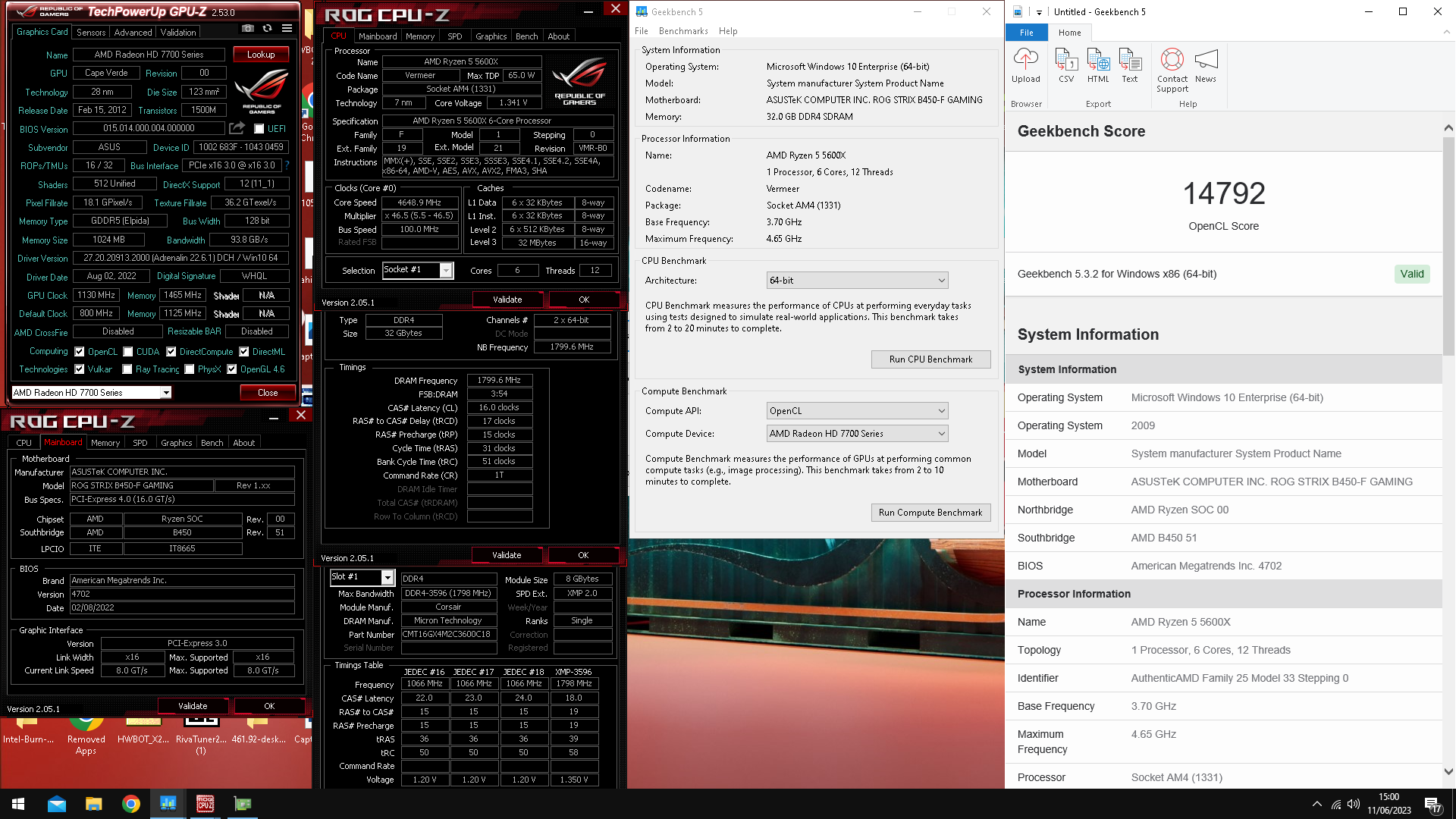
Task: Toggle the OpenCL checkbox
Action: point(80,351)
